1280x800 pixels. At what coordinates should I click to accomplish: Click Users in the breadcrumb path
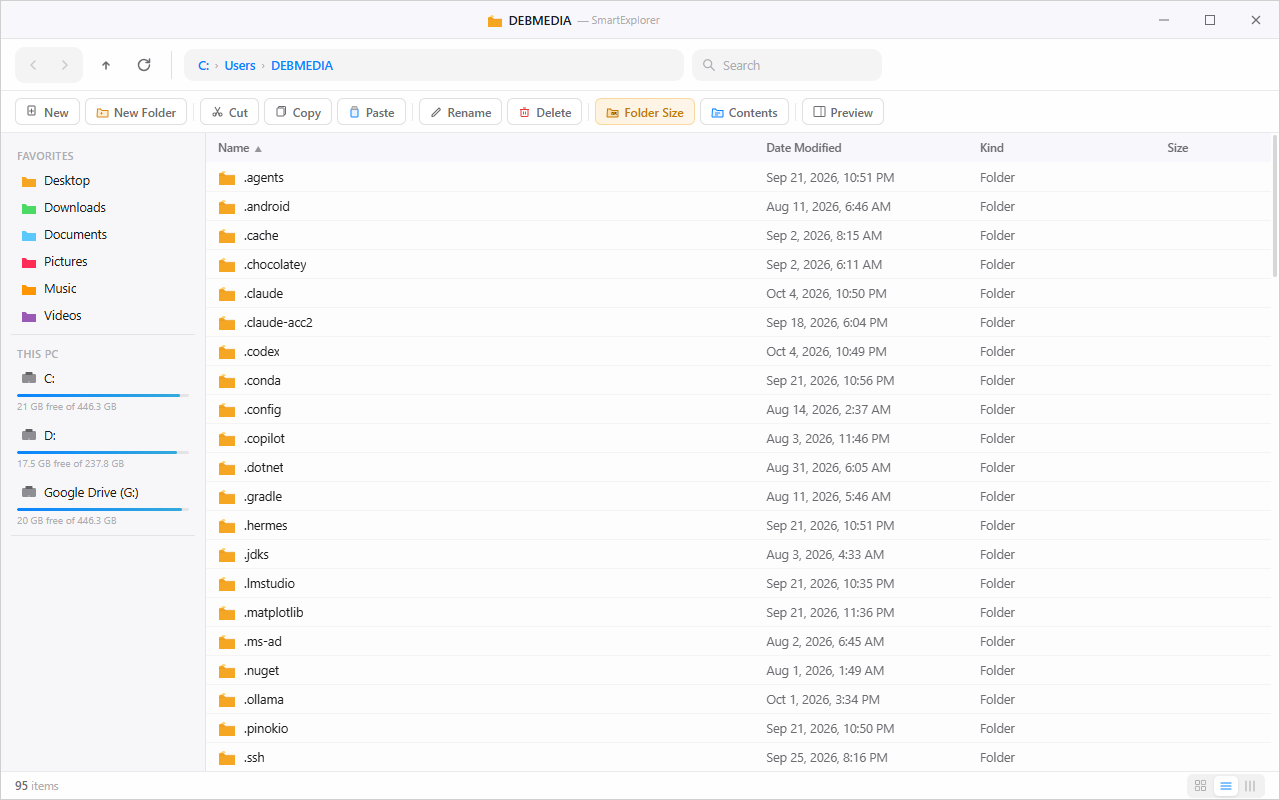240,65
